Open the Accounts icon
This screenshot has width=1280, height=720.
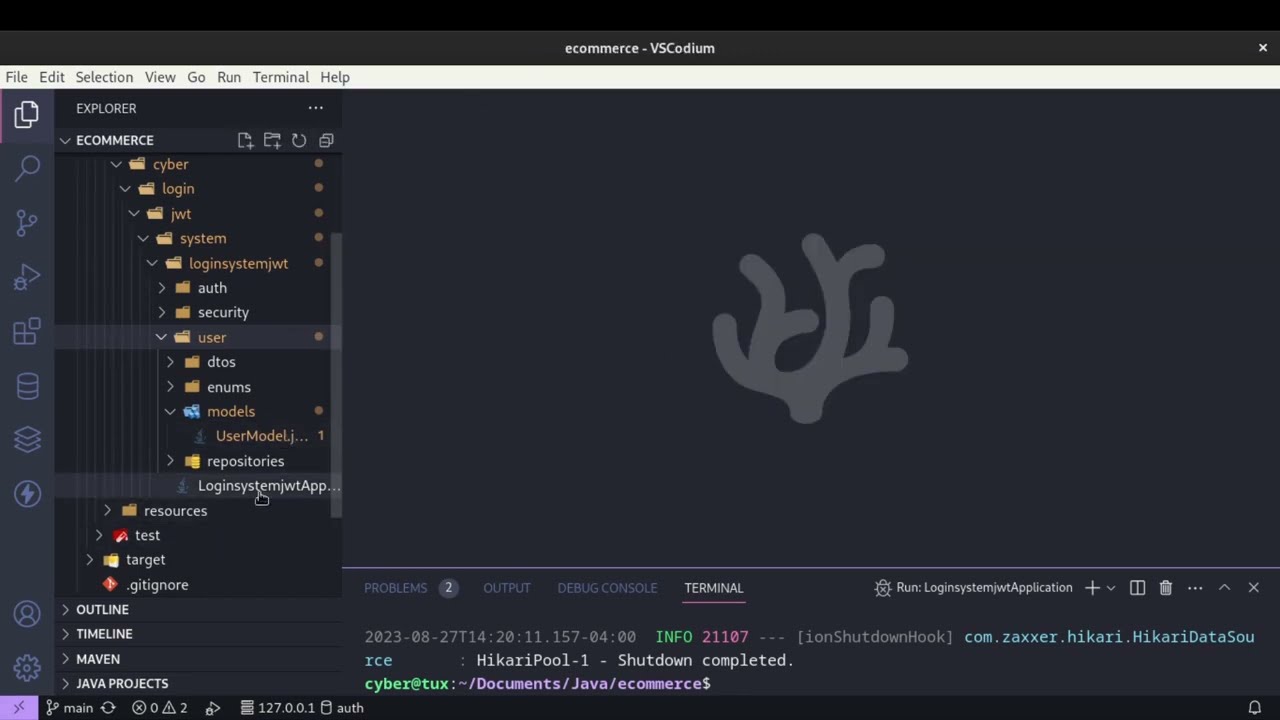coord(27,613)
